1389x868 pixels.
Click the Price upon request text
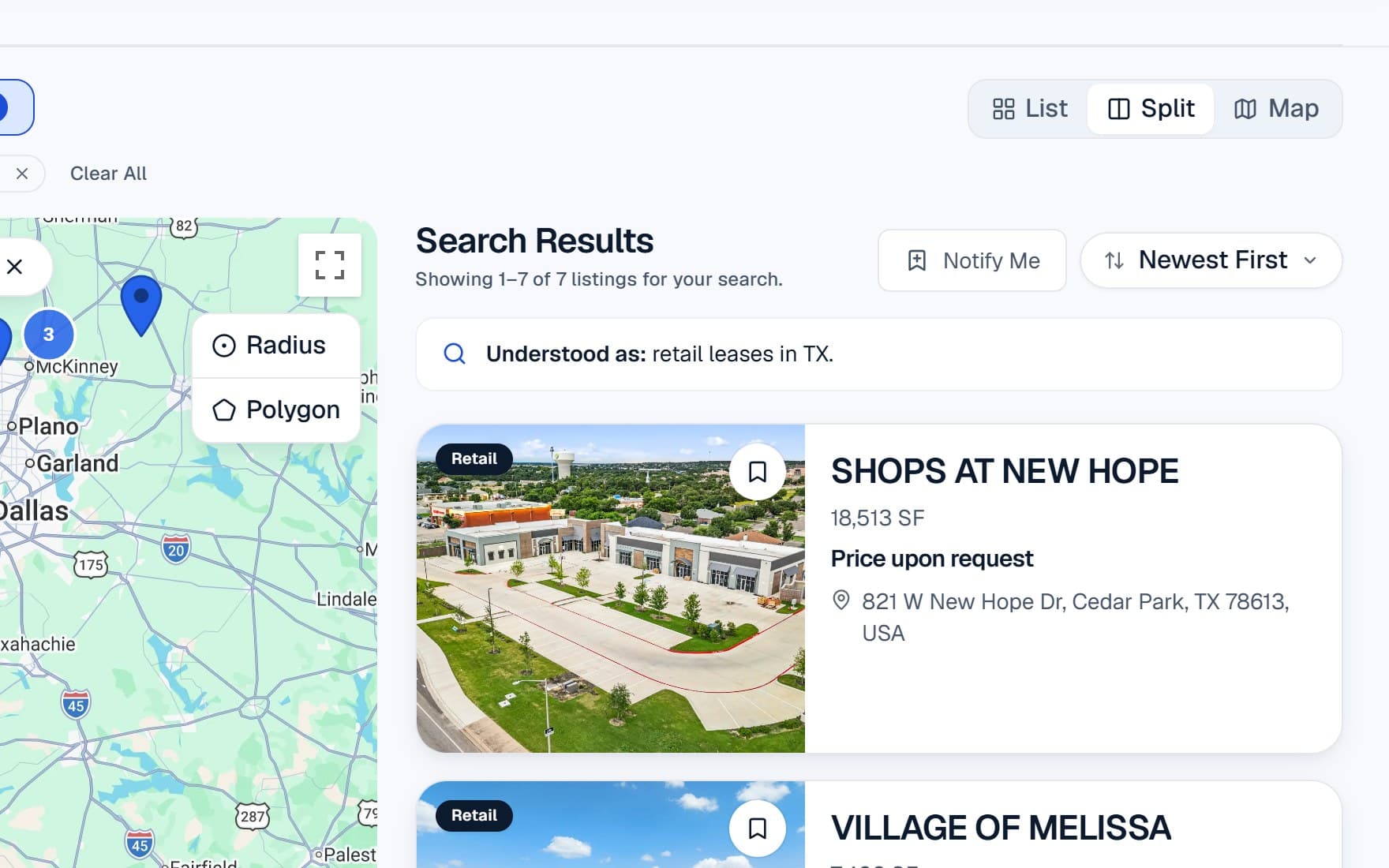932,559
